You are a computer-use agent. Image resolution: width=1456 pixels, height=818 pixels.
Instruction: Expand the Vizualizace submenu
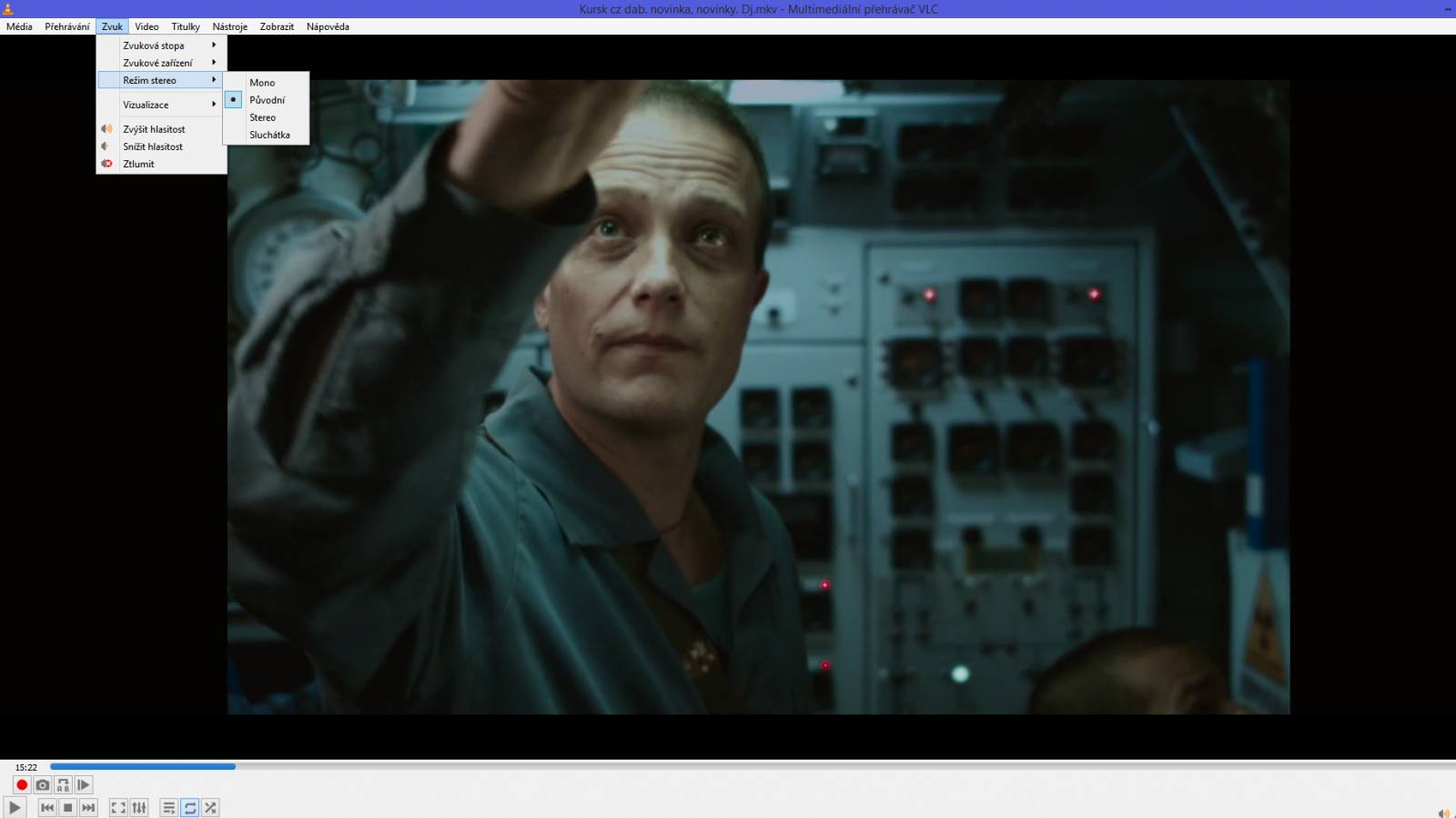[161, 104]
